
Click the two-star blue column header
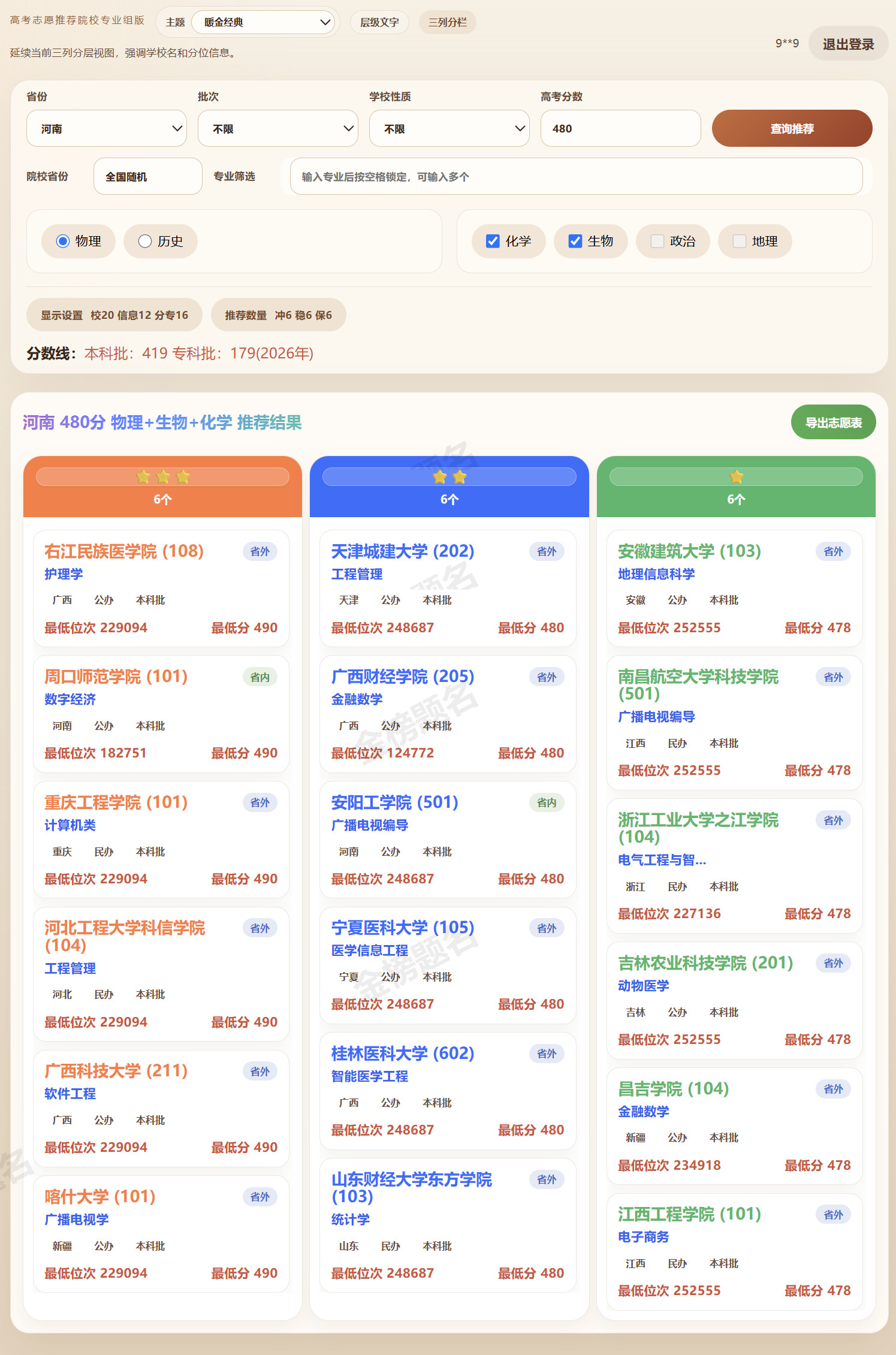tap(449, 487)
